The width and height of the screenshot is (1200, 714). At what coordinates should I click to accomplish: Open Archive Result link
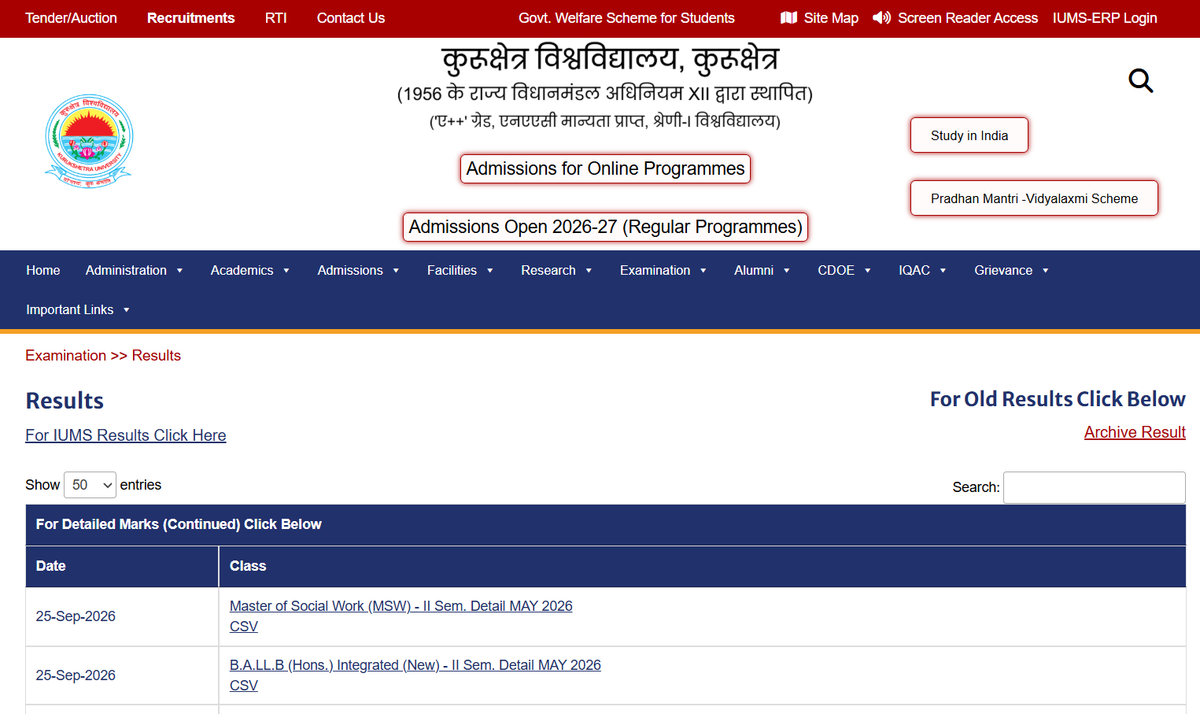[1135, 432]
